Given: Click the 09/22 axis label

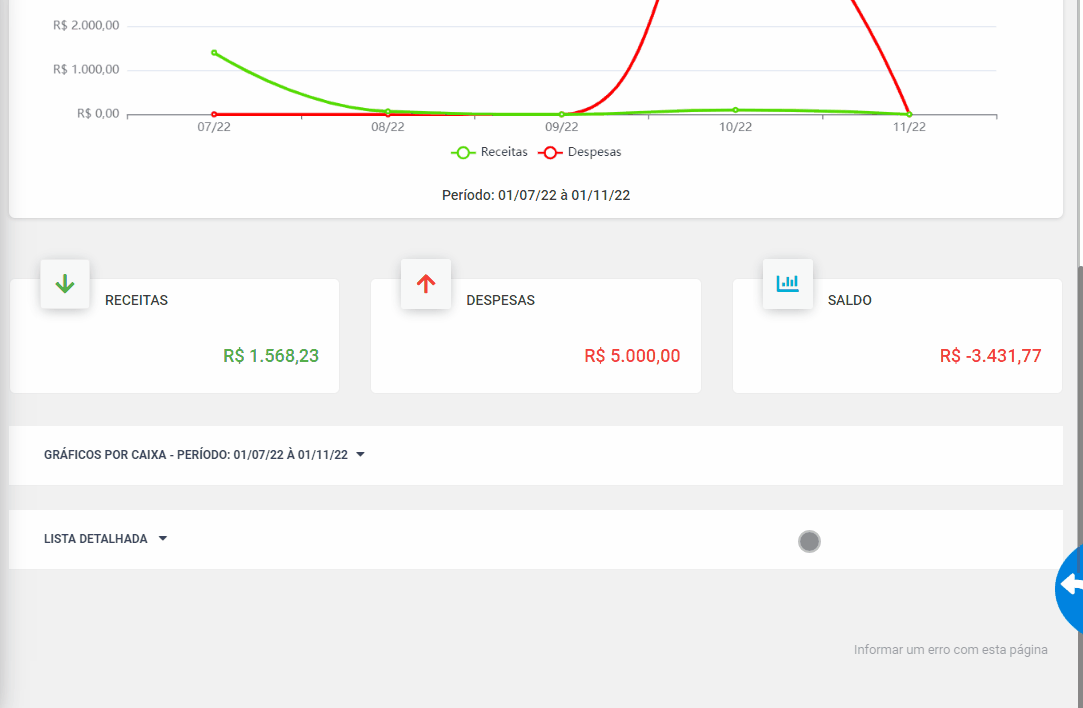Looking at the screenshot, I should click(562, 127).
